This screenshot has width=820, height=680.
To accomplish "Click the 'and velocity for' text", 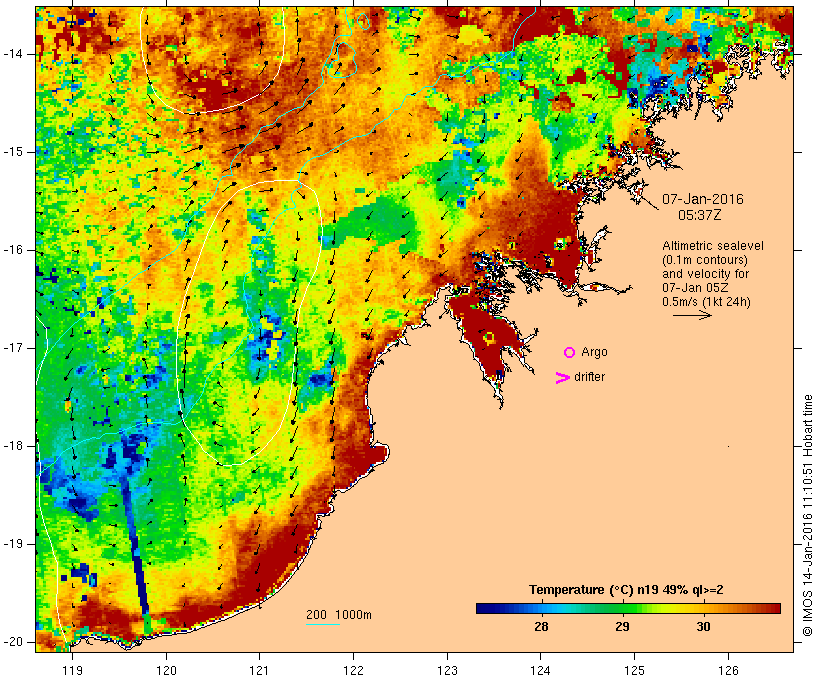I will 705,274.
